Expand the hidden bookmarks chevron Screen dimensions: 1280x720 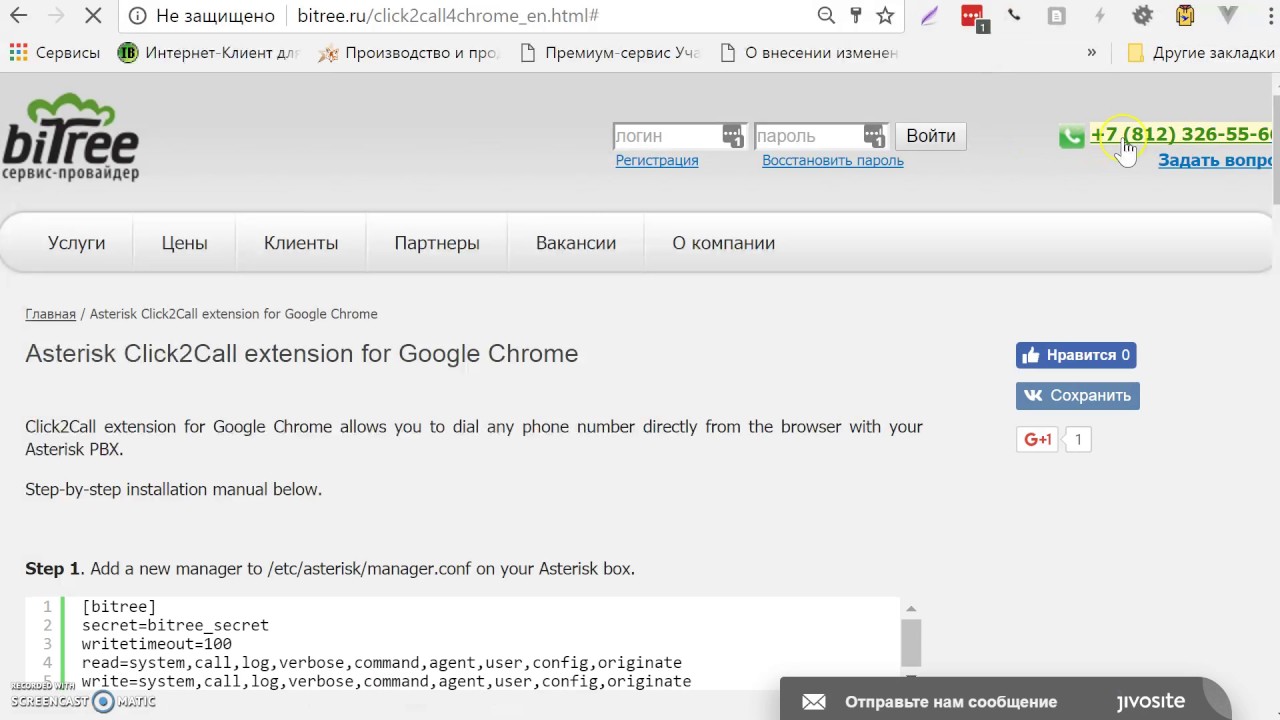pos(1091,53)
